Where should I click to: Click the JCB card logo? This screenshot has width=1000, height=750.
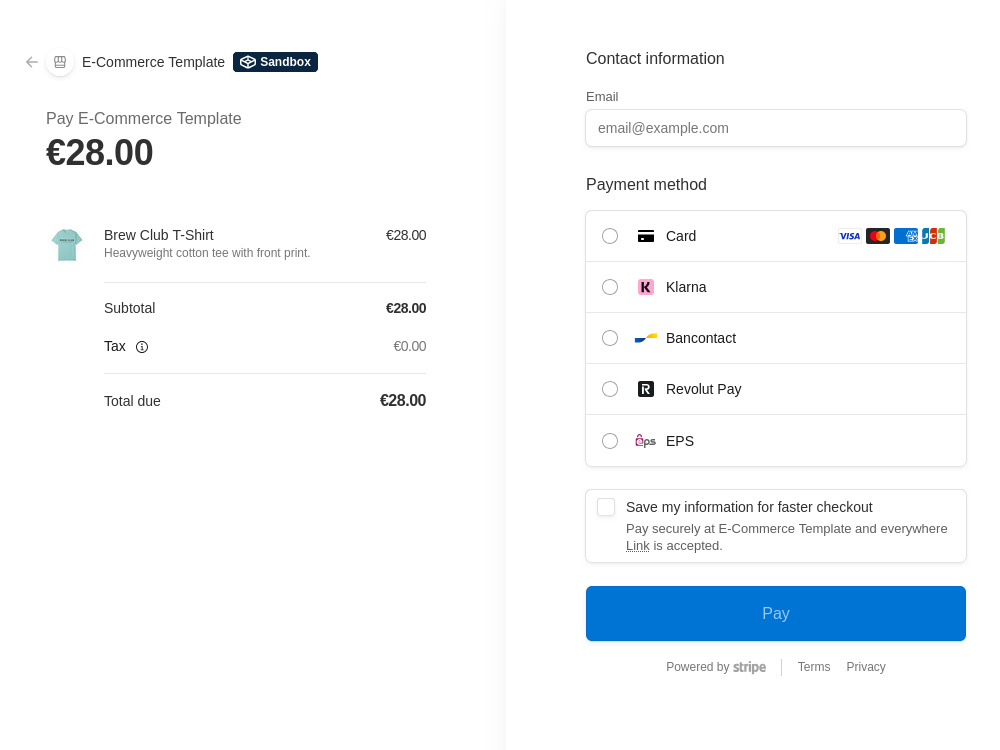[934, 236]
